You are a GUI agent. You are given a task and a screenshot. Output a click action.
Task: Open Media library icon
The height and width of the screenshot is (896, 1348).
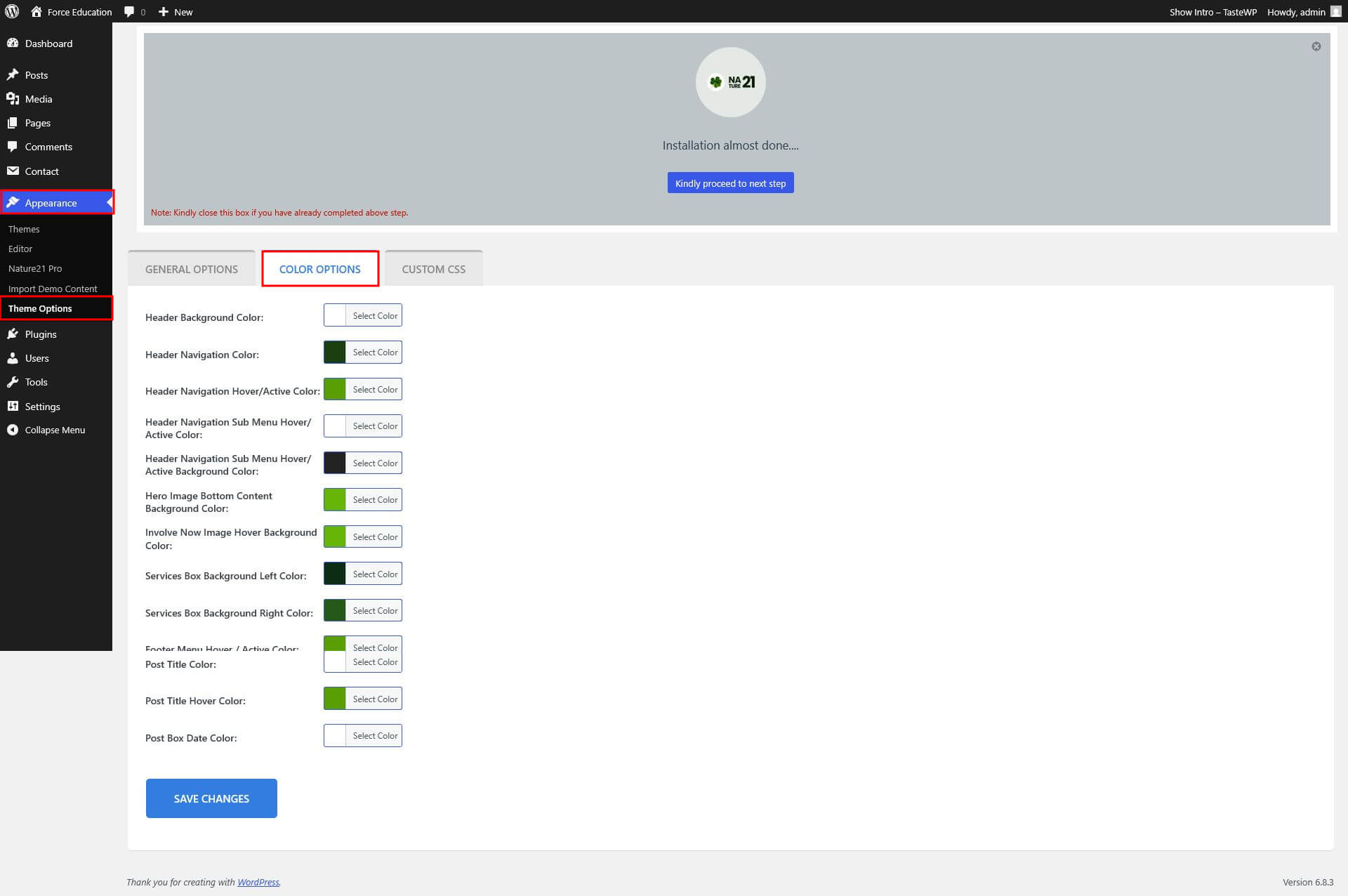[x=13, y=99]
